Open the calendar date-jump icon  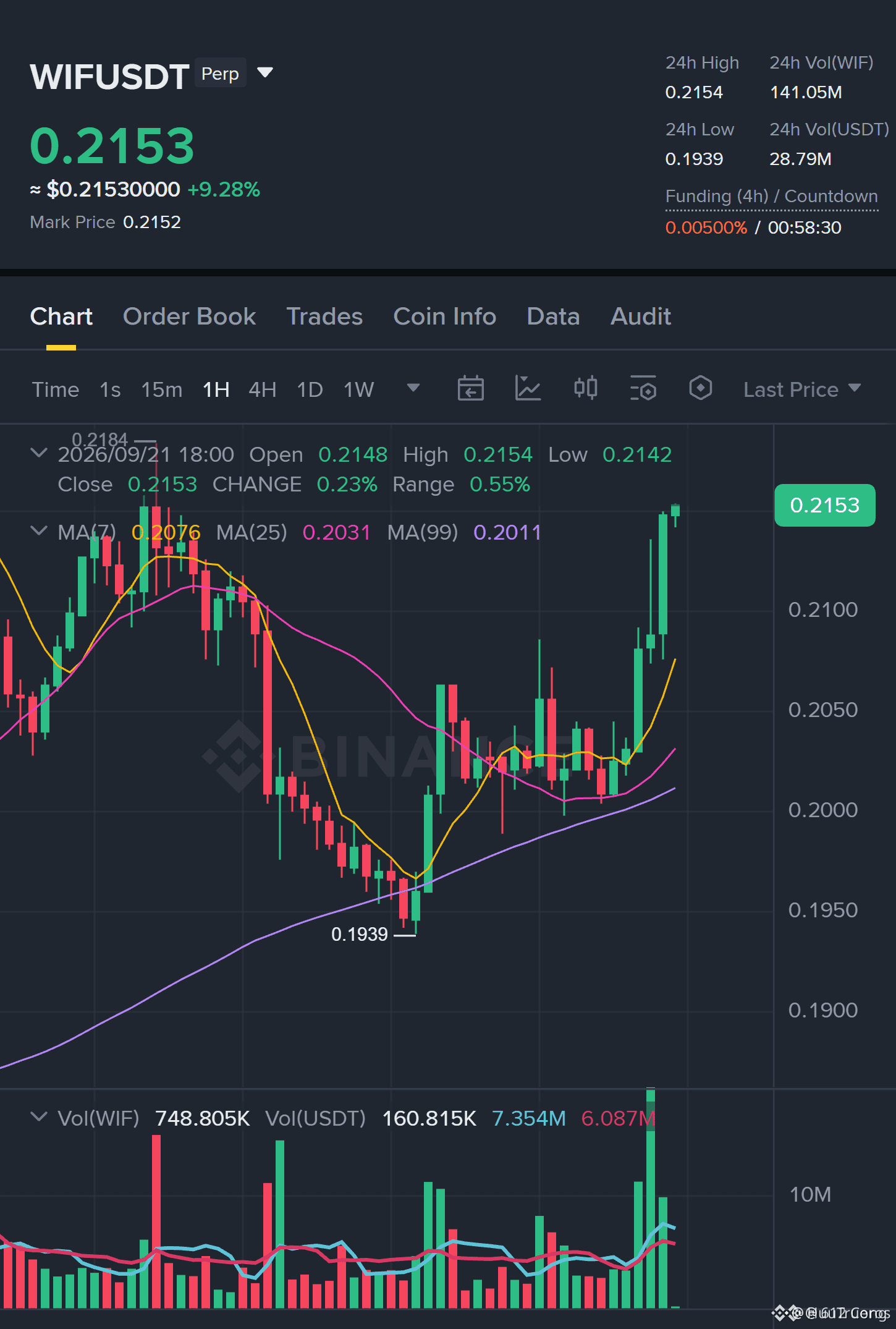pyautogui.click(x=470, y=389)
